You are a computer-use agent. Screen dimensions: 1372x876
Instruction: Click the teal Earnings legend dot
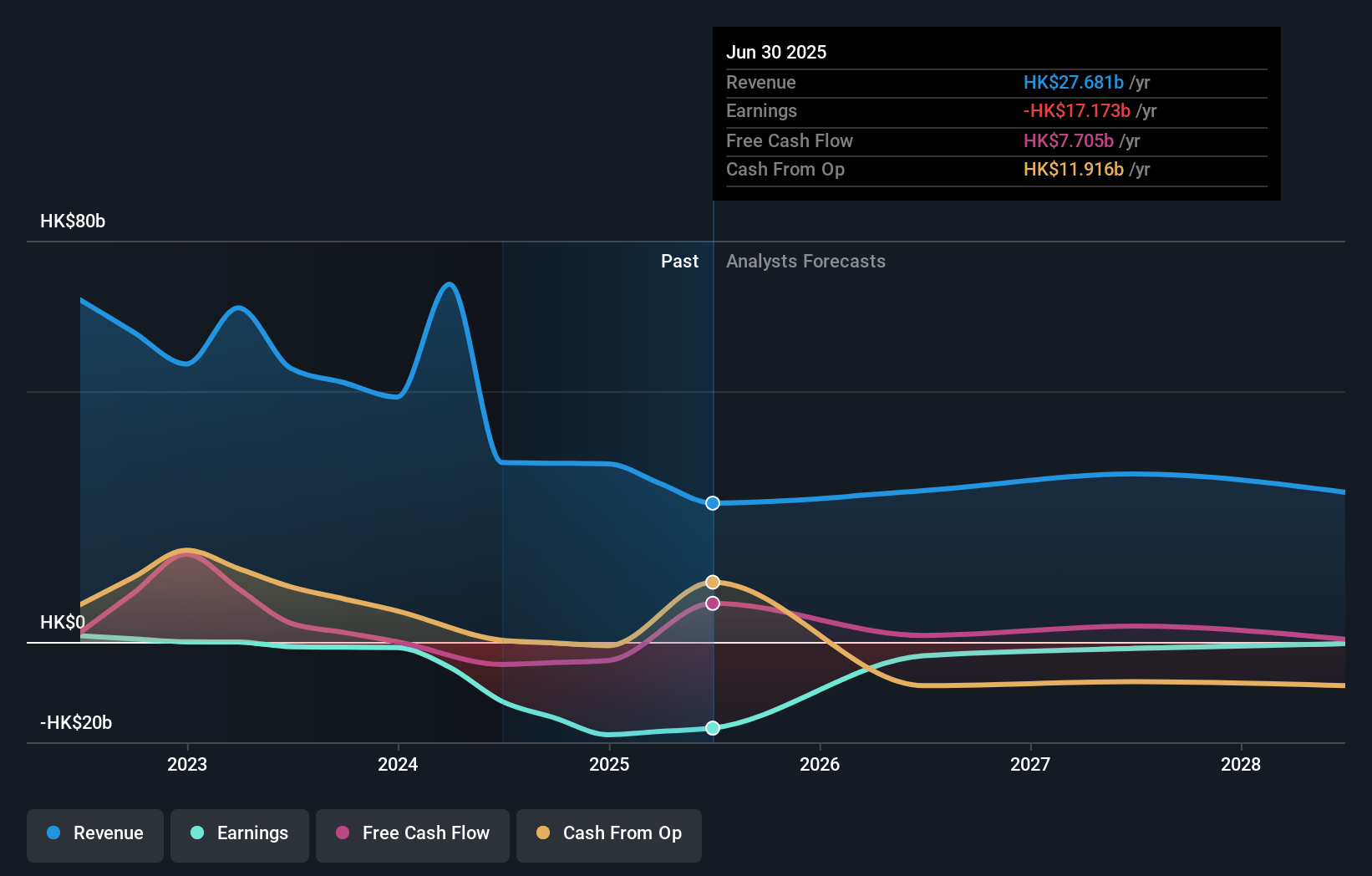click(x=196, y=833)
